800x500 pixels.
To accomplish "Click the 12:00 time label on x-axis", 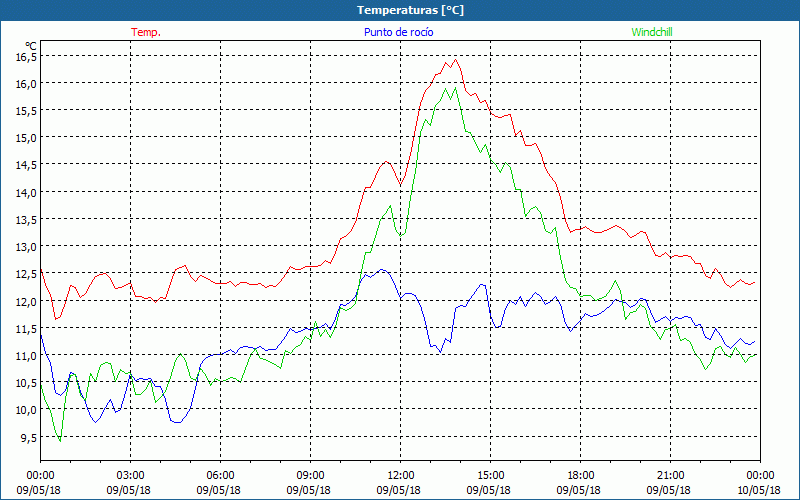I will click(x=401, y=475).
